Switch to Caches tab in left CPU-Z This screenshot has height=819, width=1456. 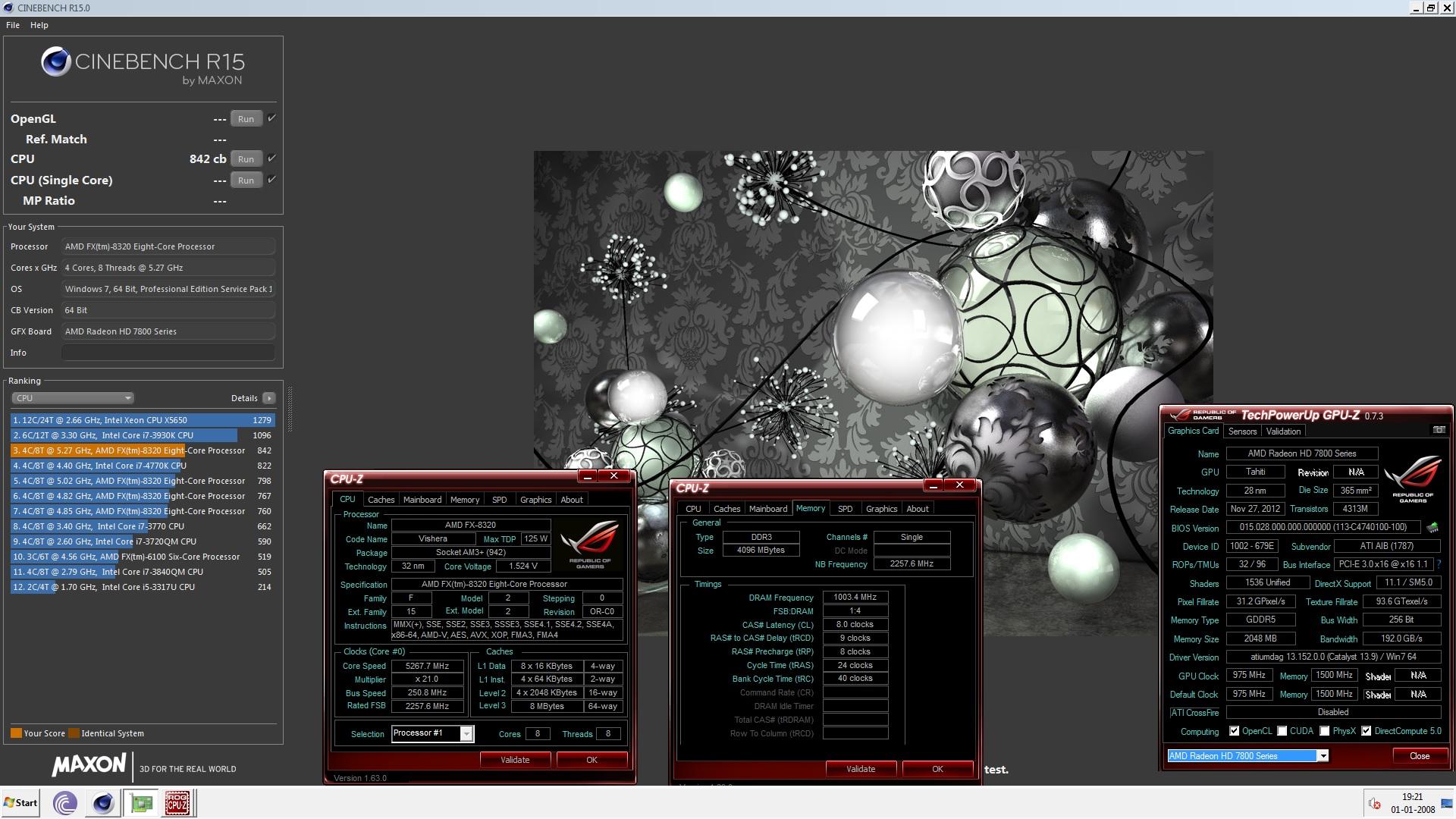(381, 500)
